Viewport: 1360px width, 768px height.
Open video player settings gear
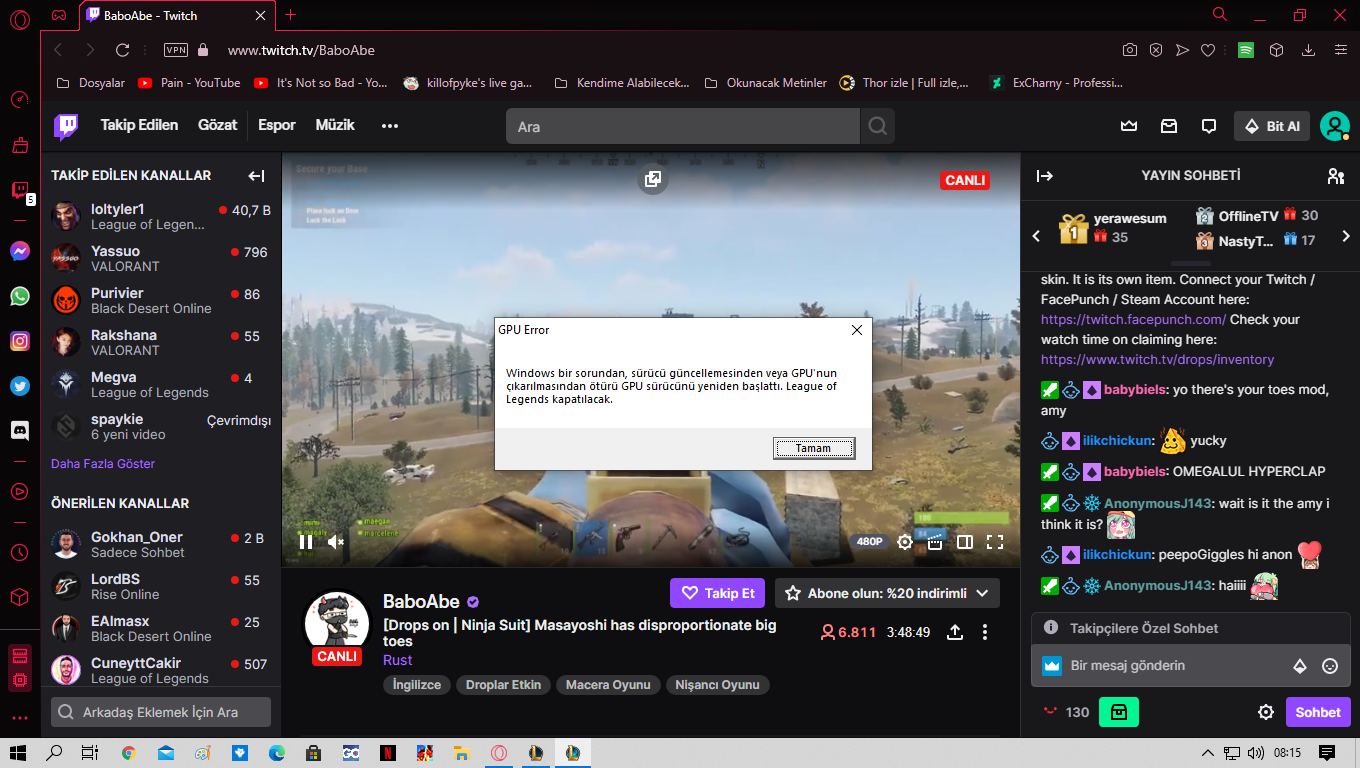(x=905, y=542)
